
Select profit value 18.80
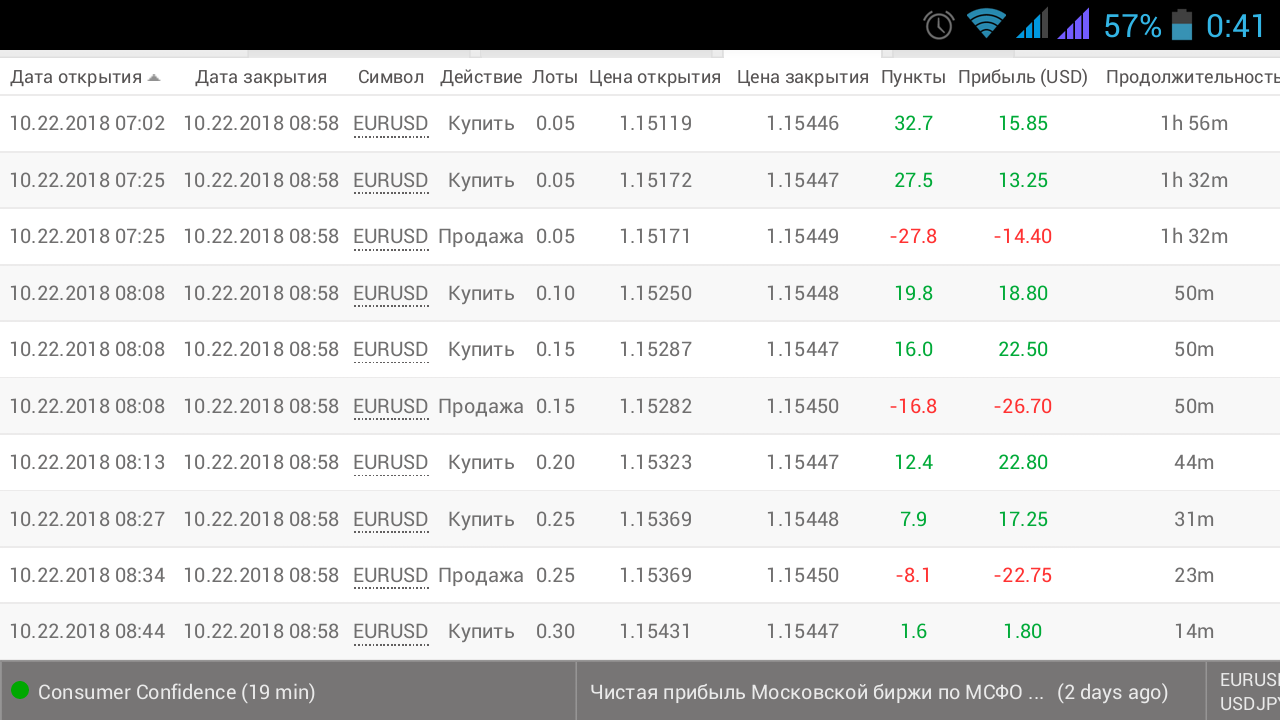click(1023, 294)
